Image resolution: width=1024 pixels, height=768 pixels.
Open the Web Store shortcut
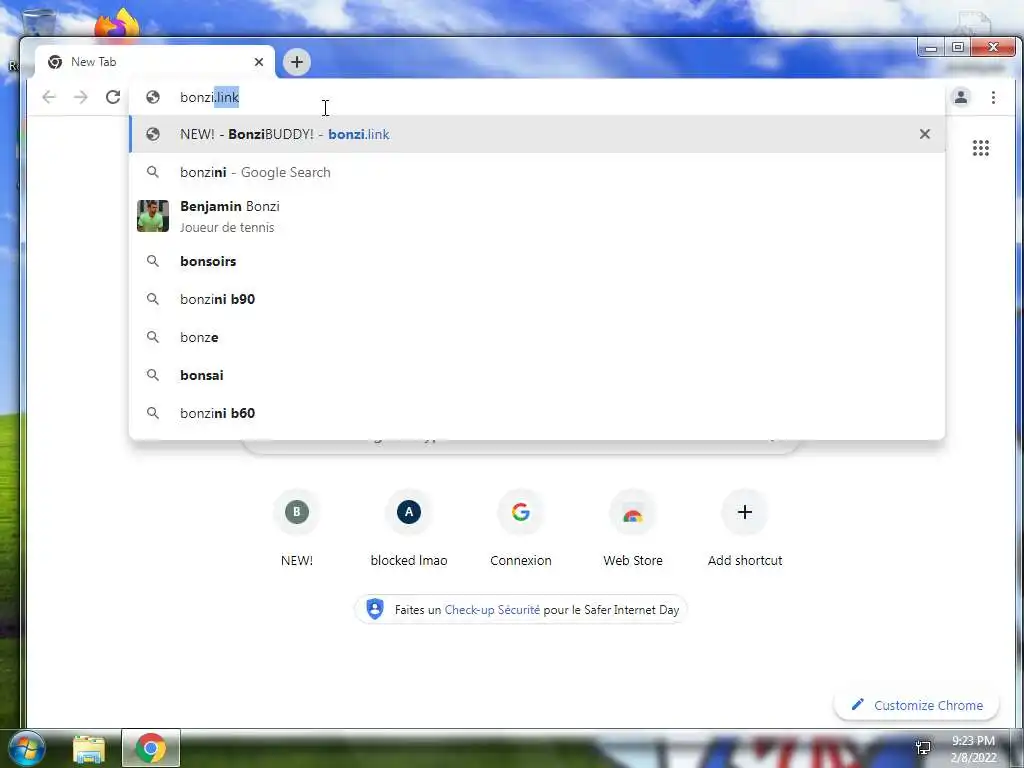click(x=633, y=528)
